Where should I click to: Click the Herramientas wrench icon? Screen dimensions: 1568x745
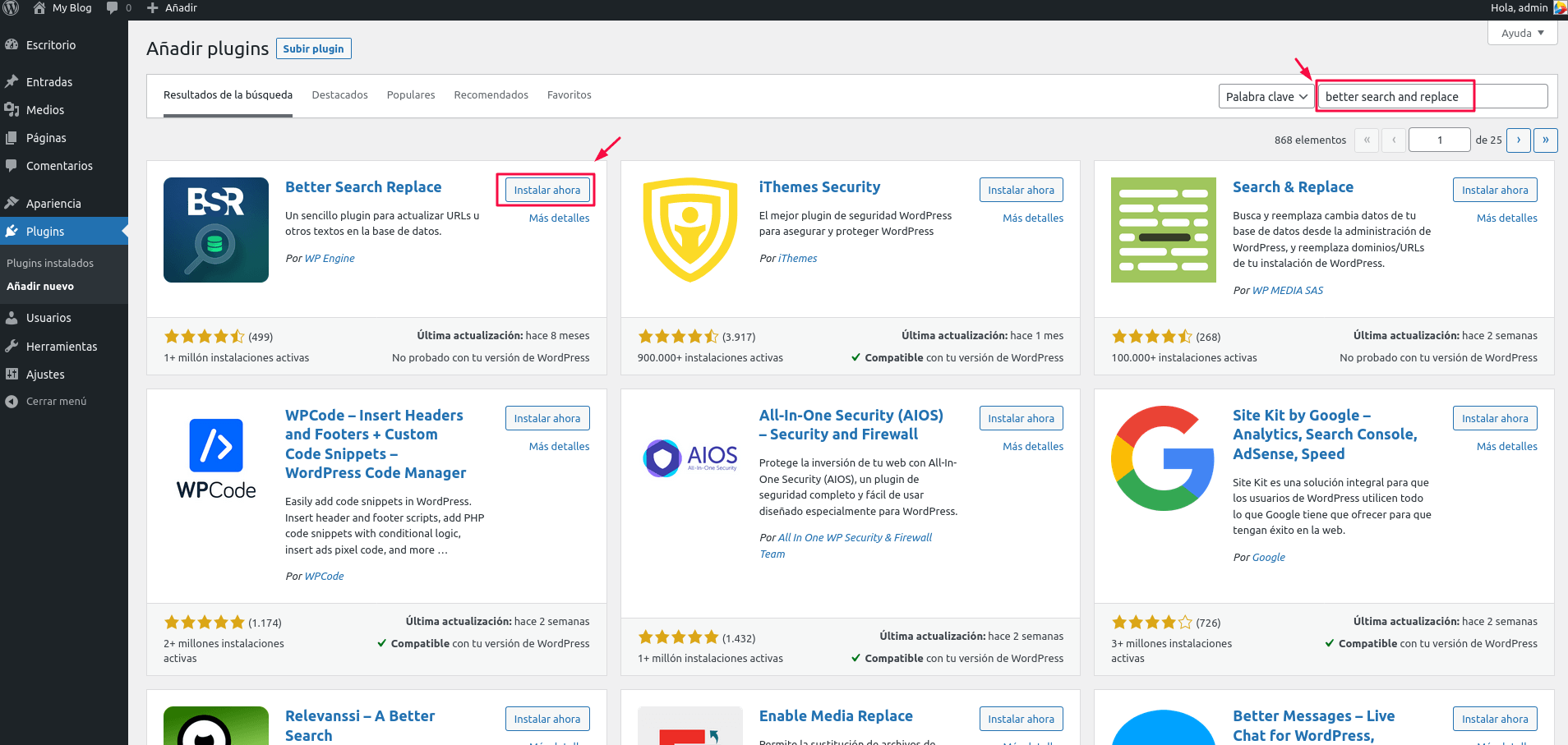[12, 346]
